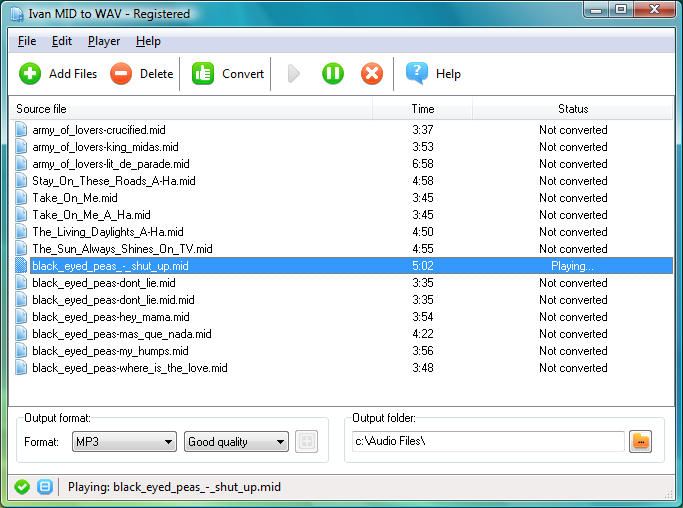Image resolution: width=683 pixels, height=508 pixels.
Task: Select The_Sun_Always_Shines_On_TV.mid
Action: pos(122,249)
